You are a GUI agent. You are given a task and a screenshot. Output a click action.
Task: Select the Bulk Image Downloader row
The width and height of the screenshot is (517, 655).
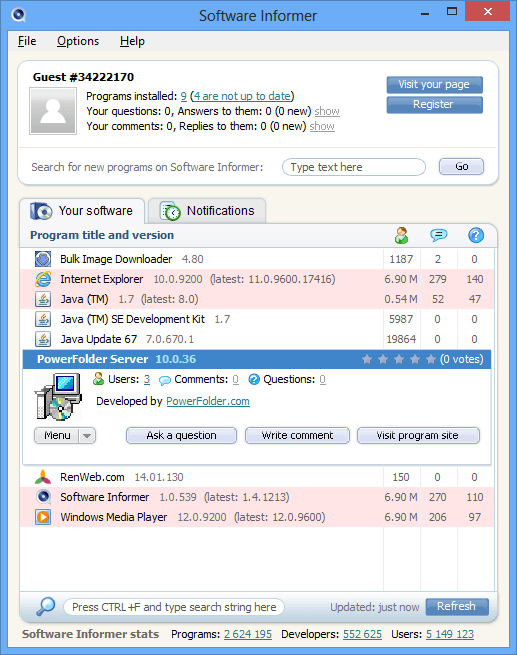coord(257,259)
